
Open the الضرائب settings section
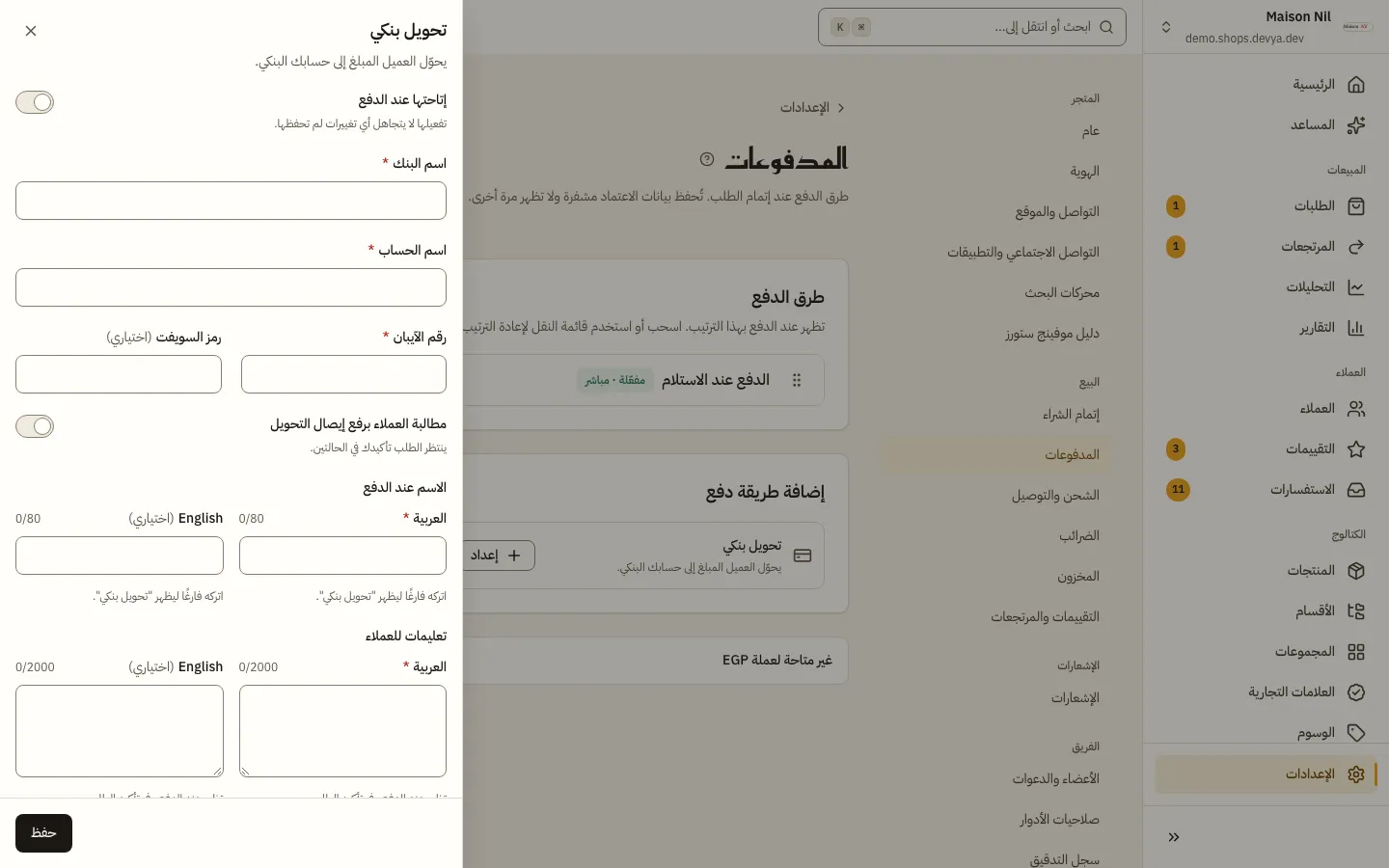coord(1079,536)
